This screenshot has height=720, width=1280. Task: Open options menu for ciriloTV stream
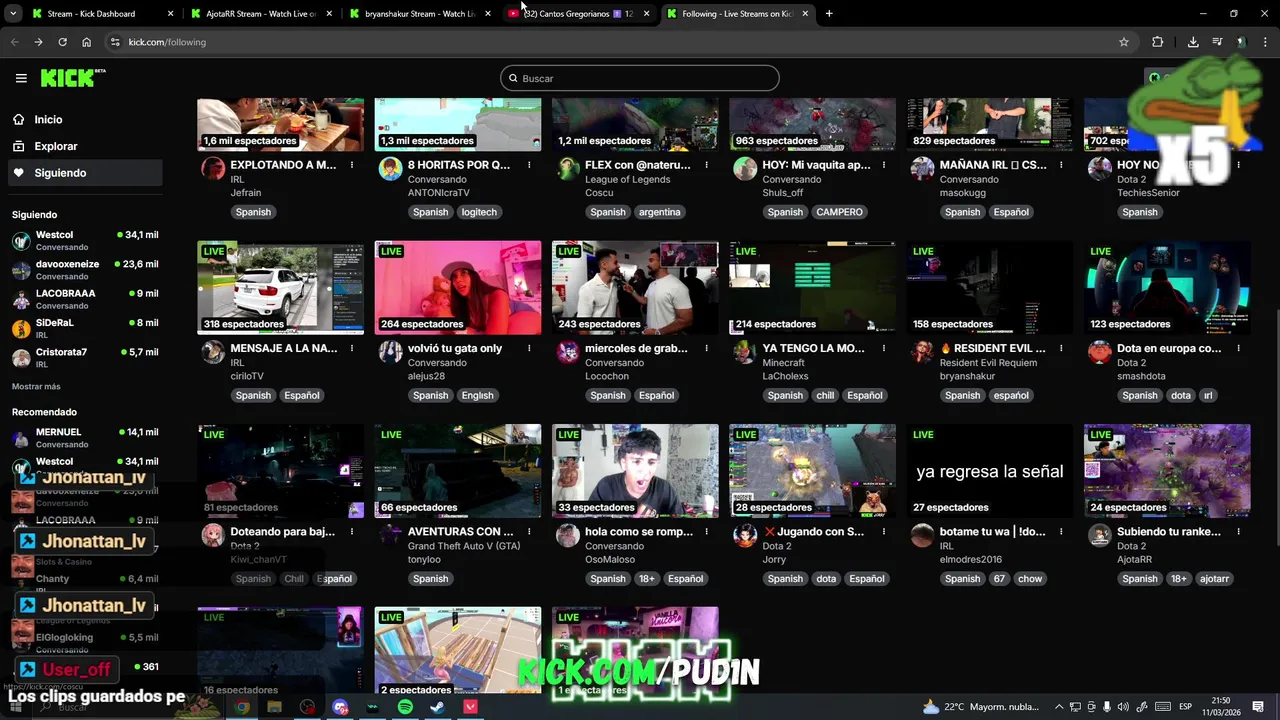pyautogui.click(x=352, y=348)
